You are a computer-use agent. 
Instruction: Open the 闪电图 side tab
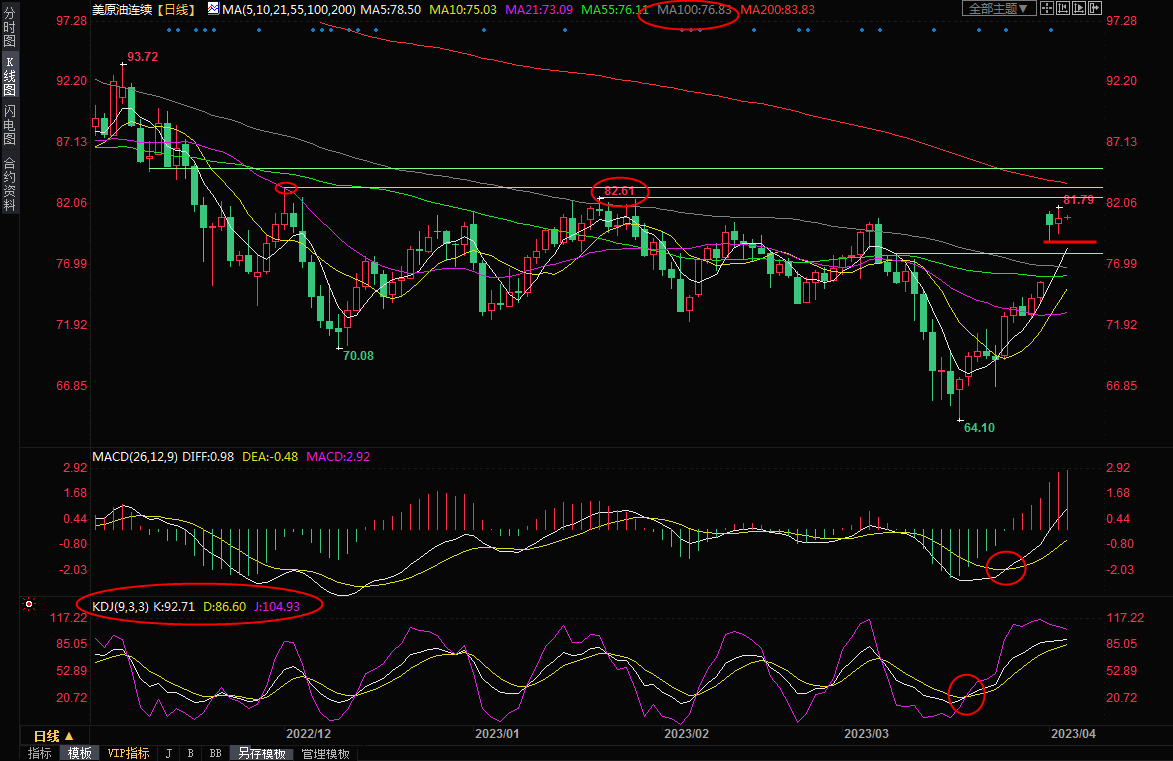9,125
